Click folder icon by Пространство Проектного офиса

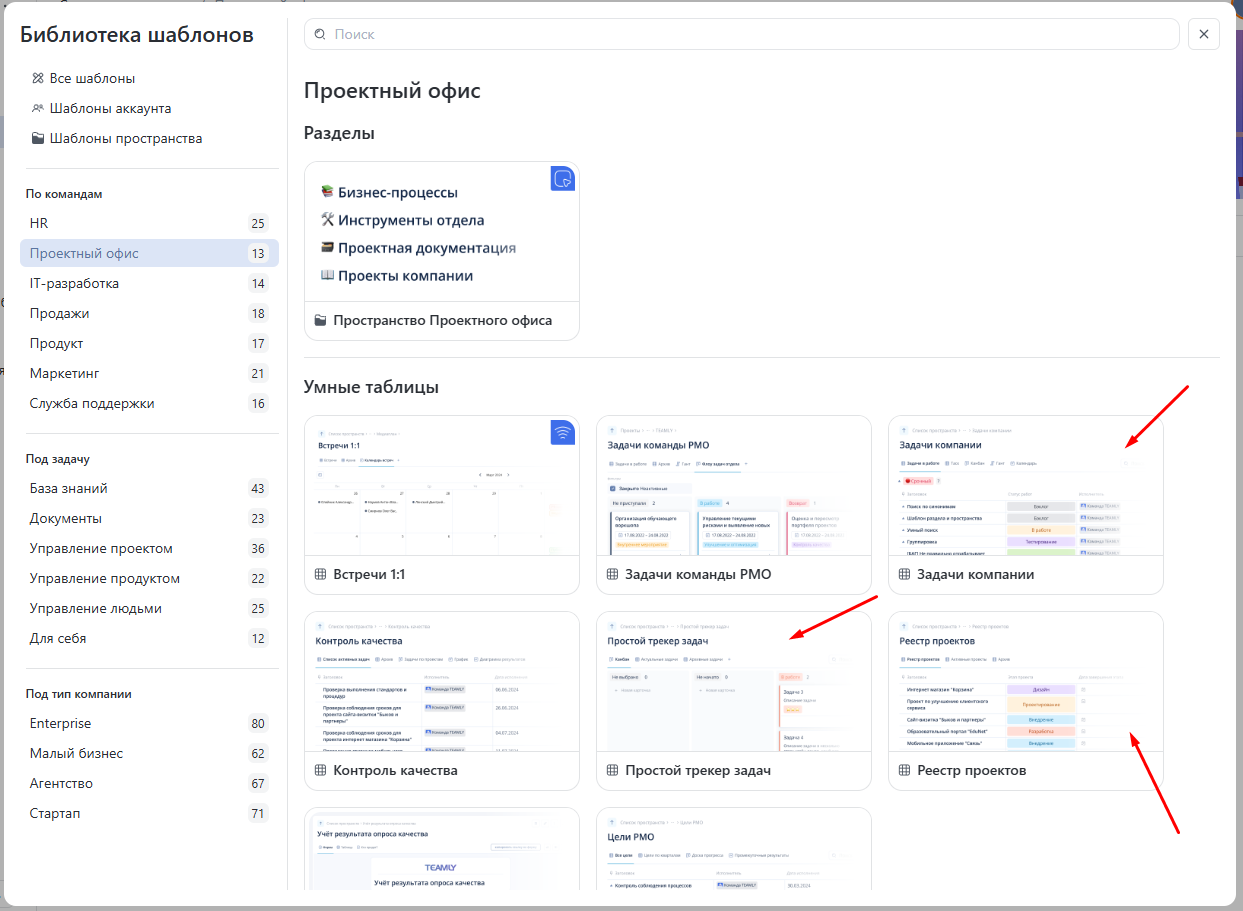pyautogui.click(x=321, y=321)
